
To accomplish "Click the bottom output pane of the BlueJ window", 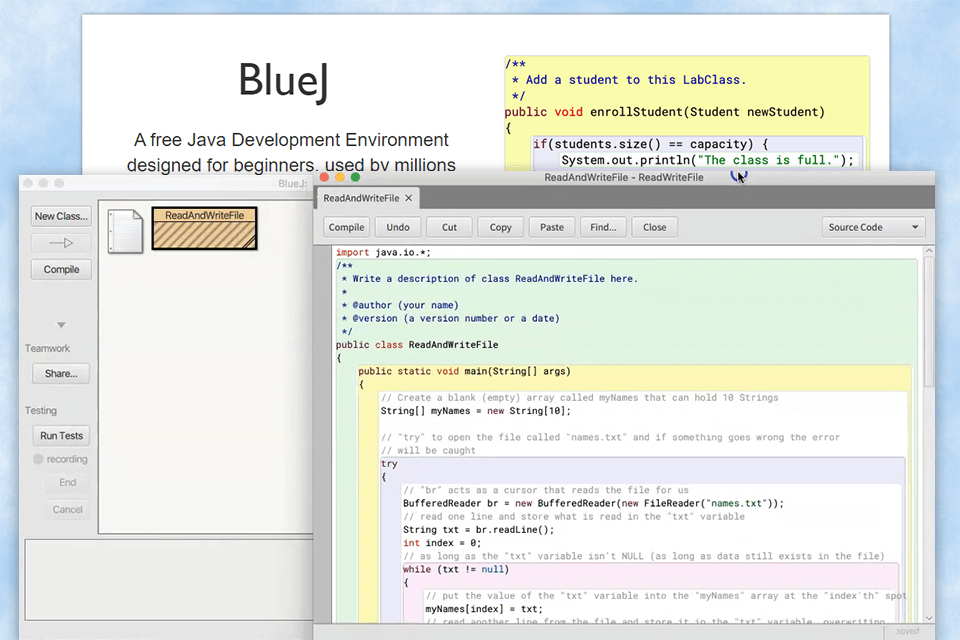I will pos(170,580).
